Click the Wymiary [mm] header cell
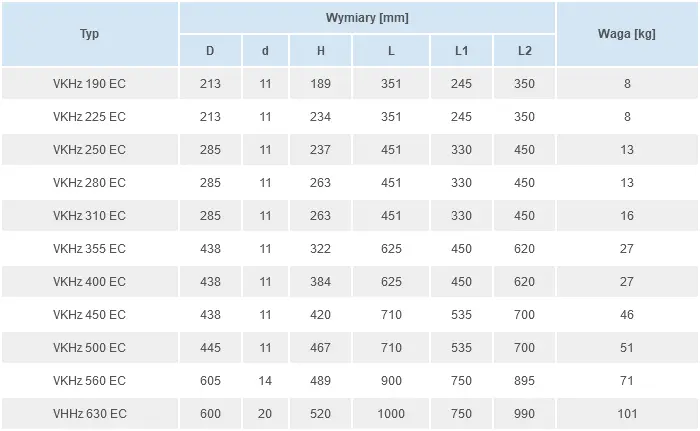This screenshot has width=700, height=431. tap(367, 18)
